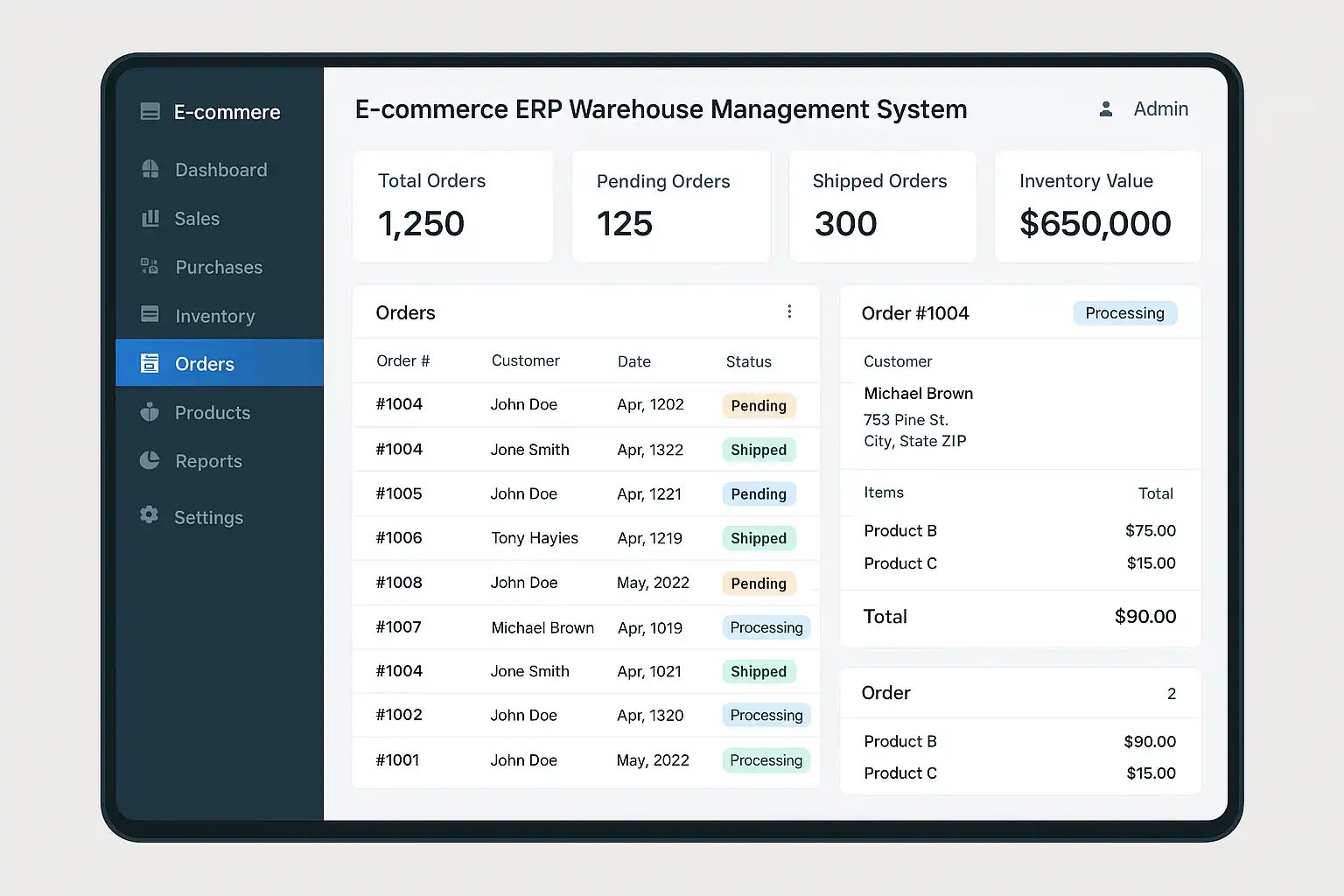The height and width of the screenshot is (896, 1344).
Task: Open the Inventory Value summary card
Action: point(1097,206)
